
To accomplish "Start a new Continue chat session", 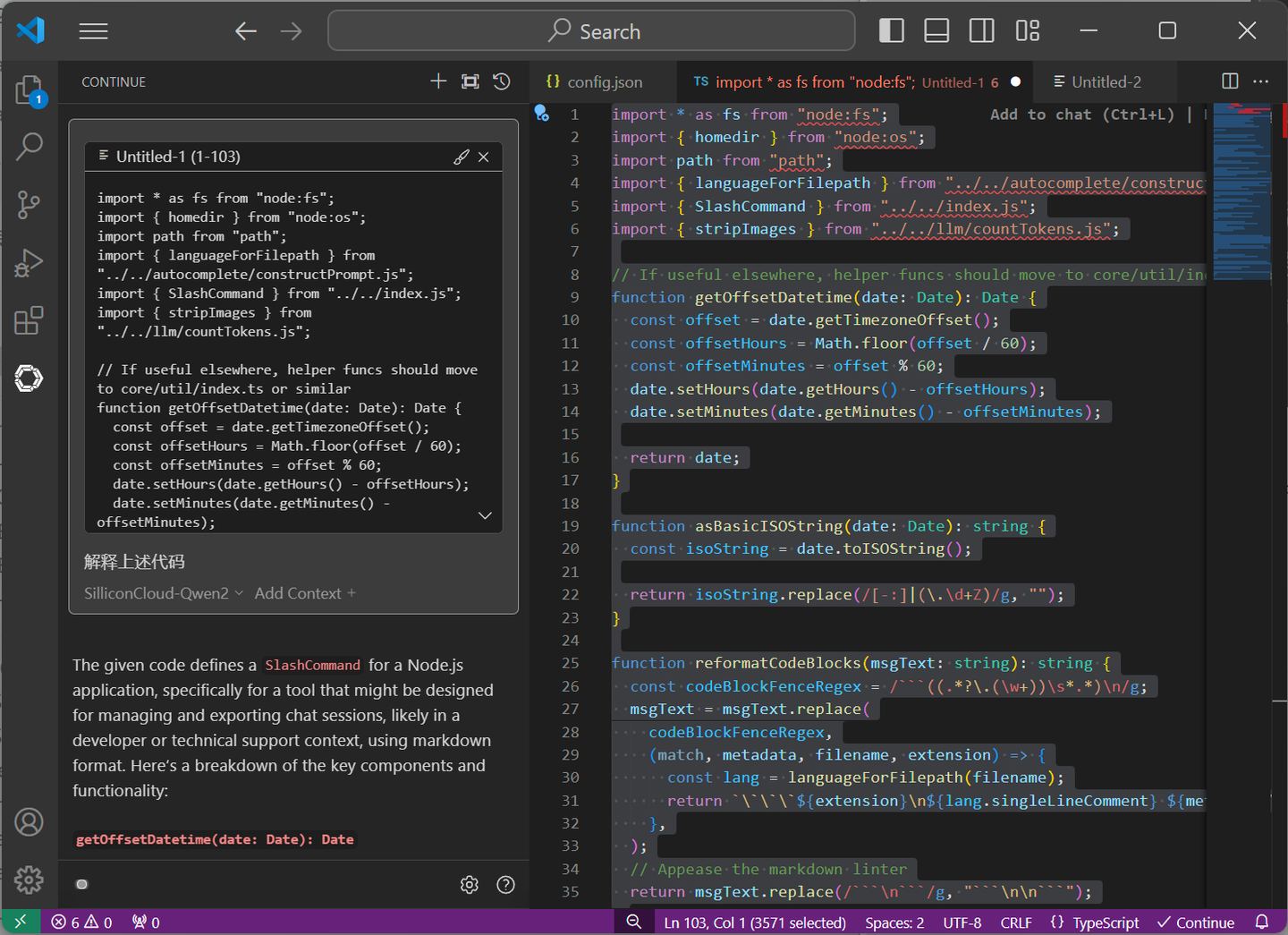I will pos(438,81).
